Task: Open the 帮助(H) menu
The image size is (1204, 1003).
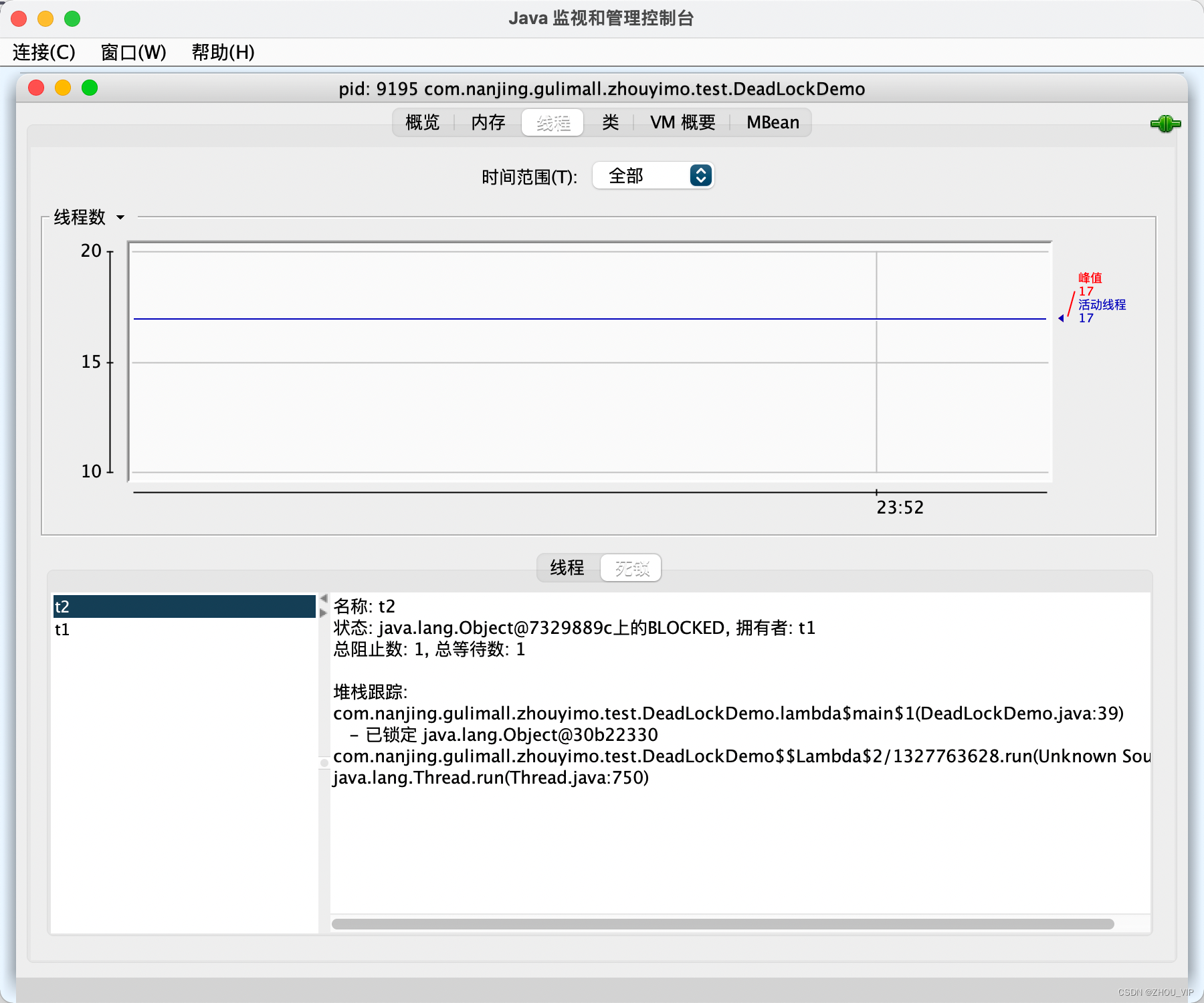Action: [223, 52]
